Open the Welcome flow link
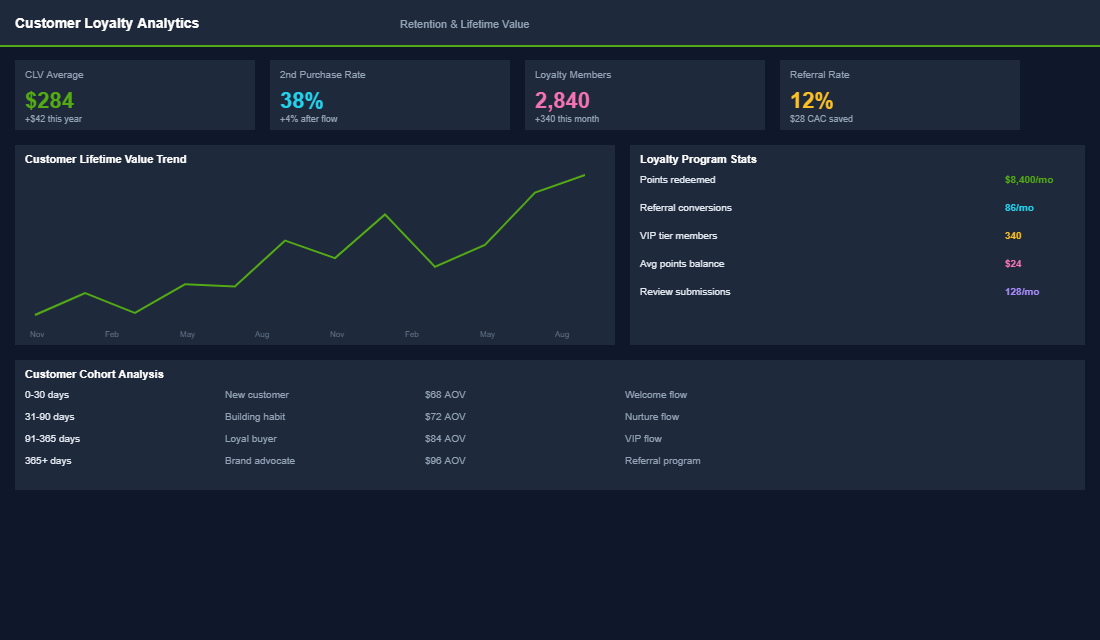Image resolution: width=1100 pixels, height=640 pixels. pos(655,394)
